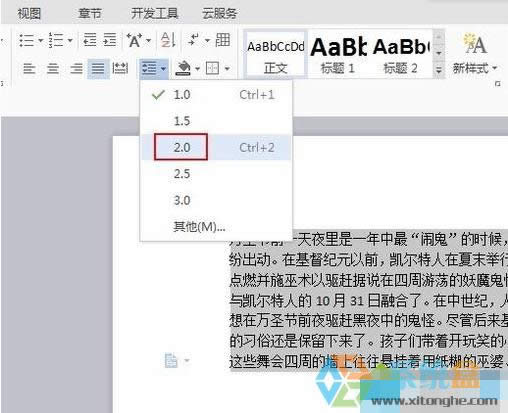Click the sort A-Z icon

click(x=168, y=40)
